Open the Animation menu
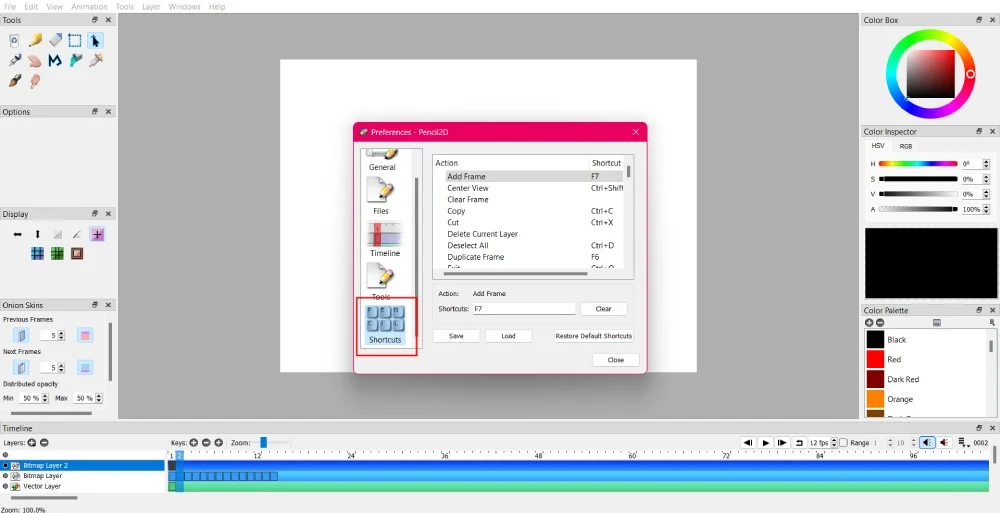The width and height of the screenshot is (1000, 513). click(89, 6)
